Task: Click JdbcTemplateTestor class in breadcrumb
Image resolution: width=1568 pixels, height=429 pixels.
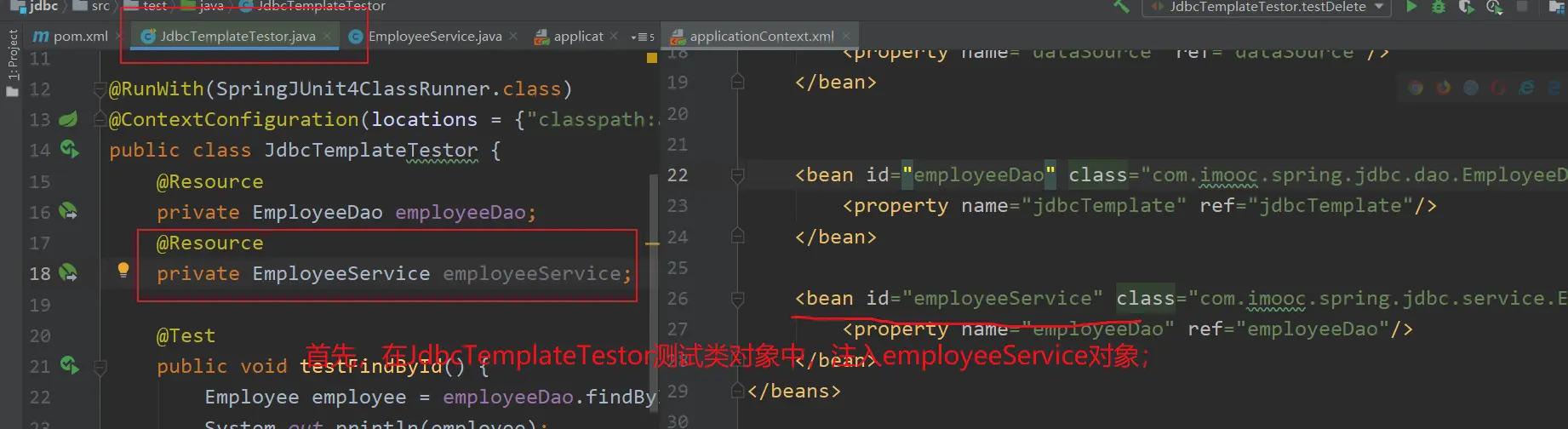Action: point(312,7)
